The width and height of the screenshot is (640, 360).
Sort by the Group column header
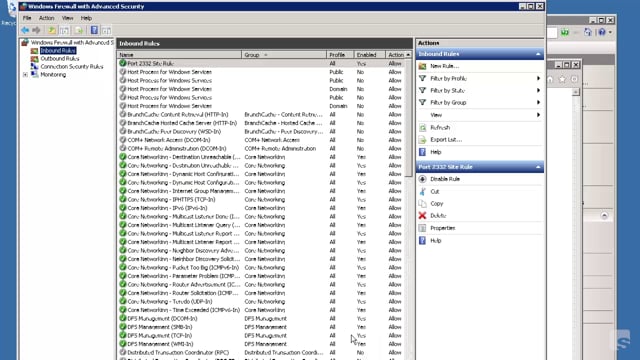[284, 55]
